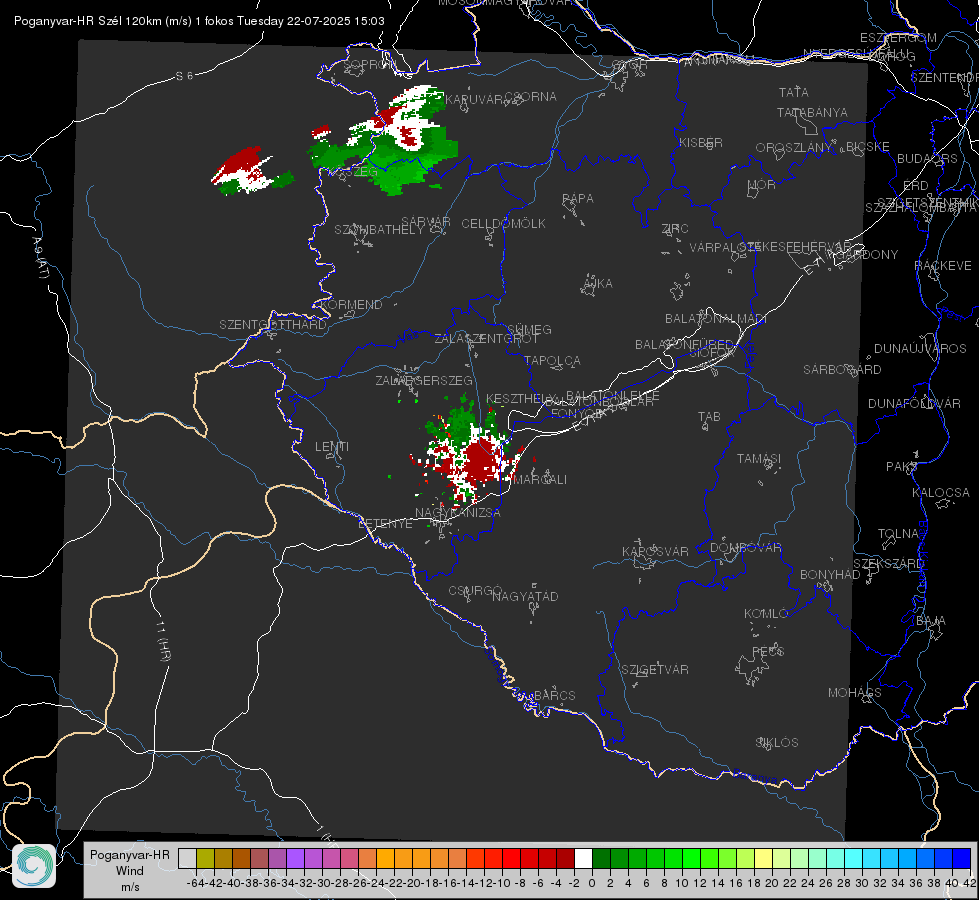This screenshot has width=979, height=900.
Task: Click the PÁPA city label
Action: 578,199
